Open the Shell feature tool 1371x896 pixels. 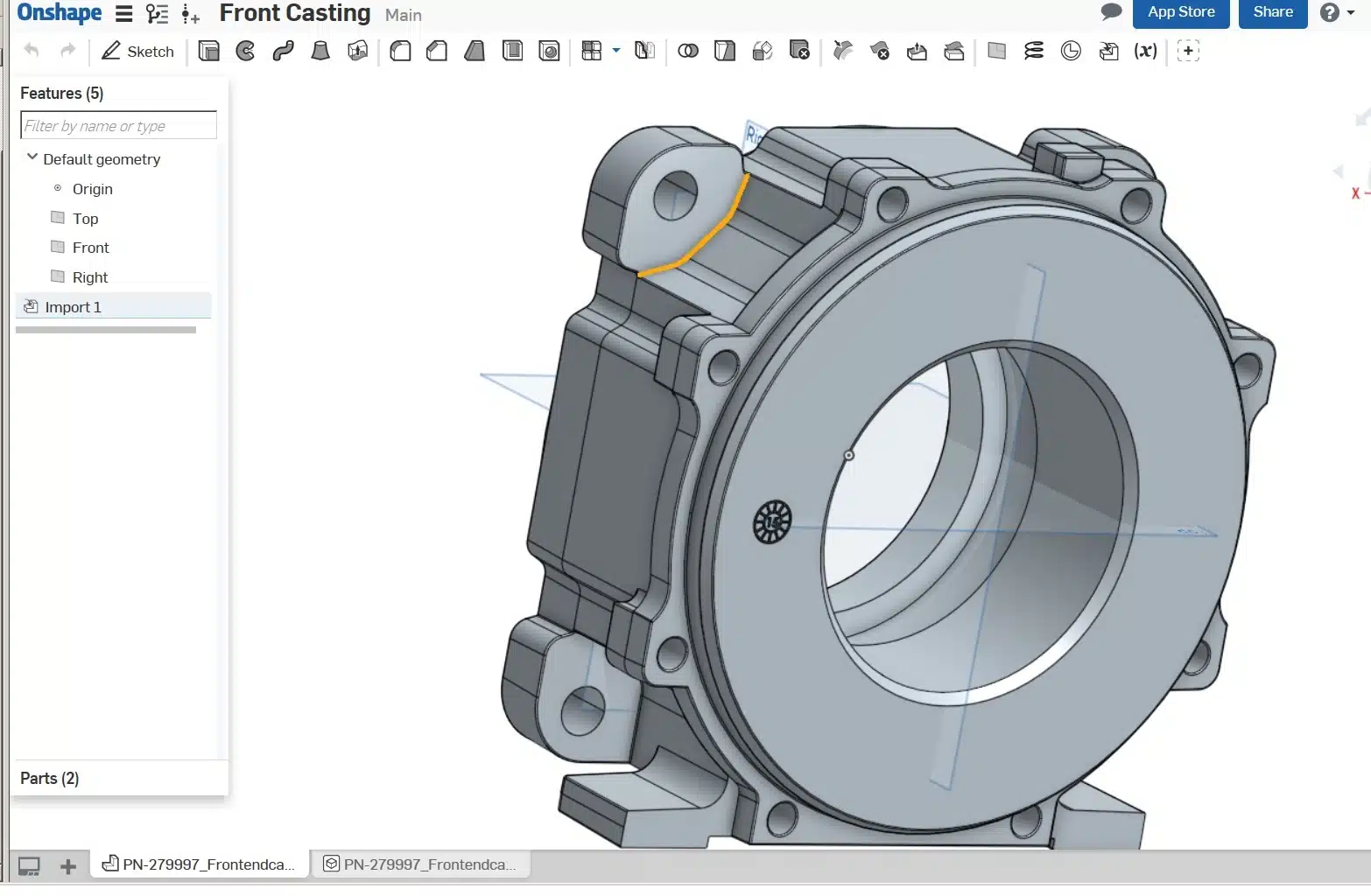(x=512, y=51)
